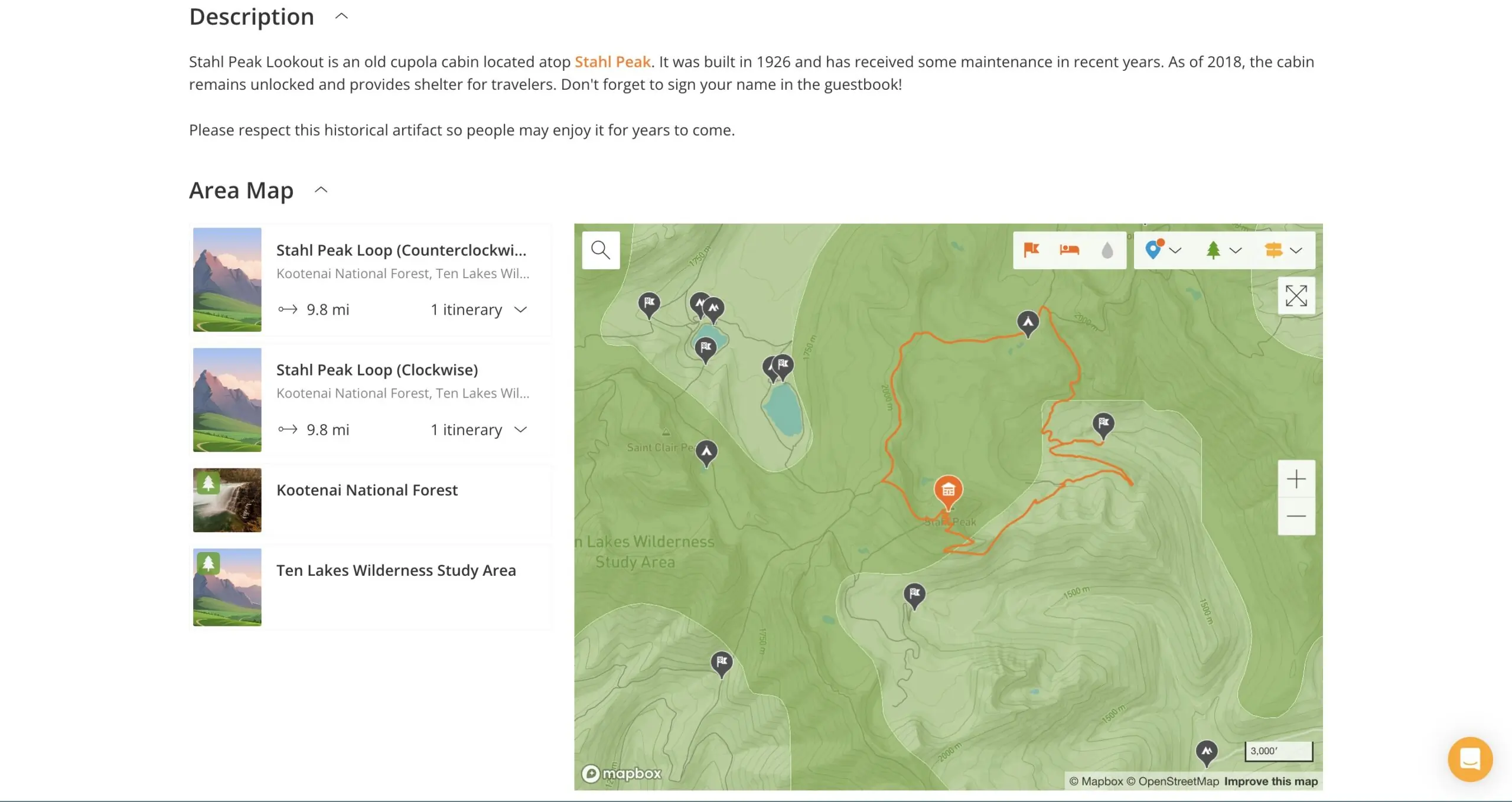1512x802 pixels.
Task: Click the Improve this map link
Action: [x=1271, y=781]
